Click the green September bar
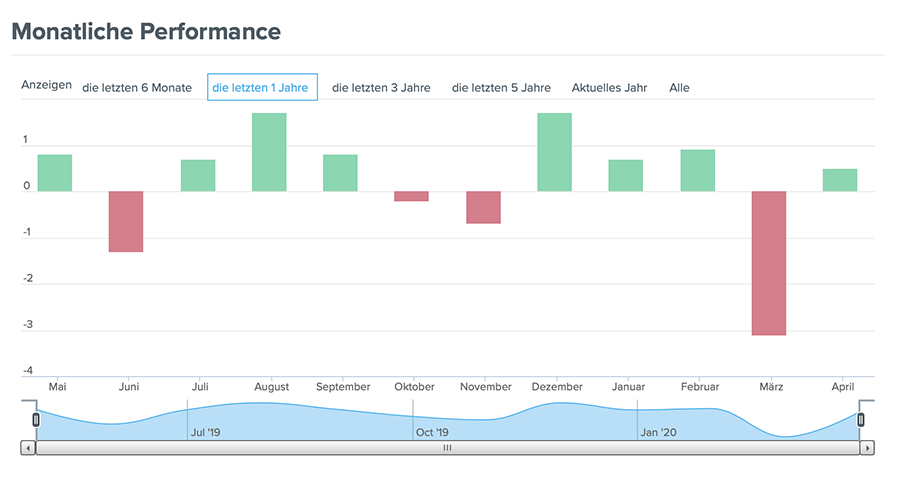This screenshot has width=900, height=496. (340, 173)
